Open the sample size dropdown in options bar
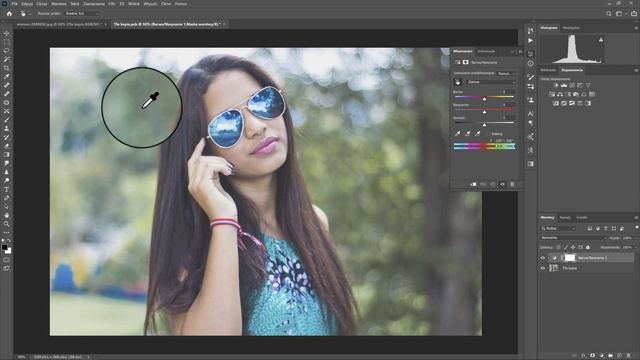 tap(82, 13)
